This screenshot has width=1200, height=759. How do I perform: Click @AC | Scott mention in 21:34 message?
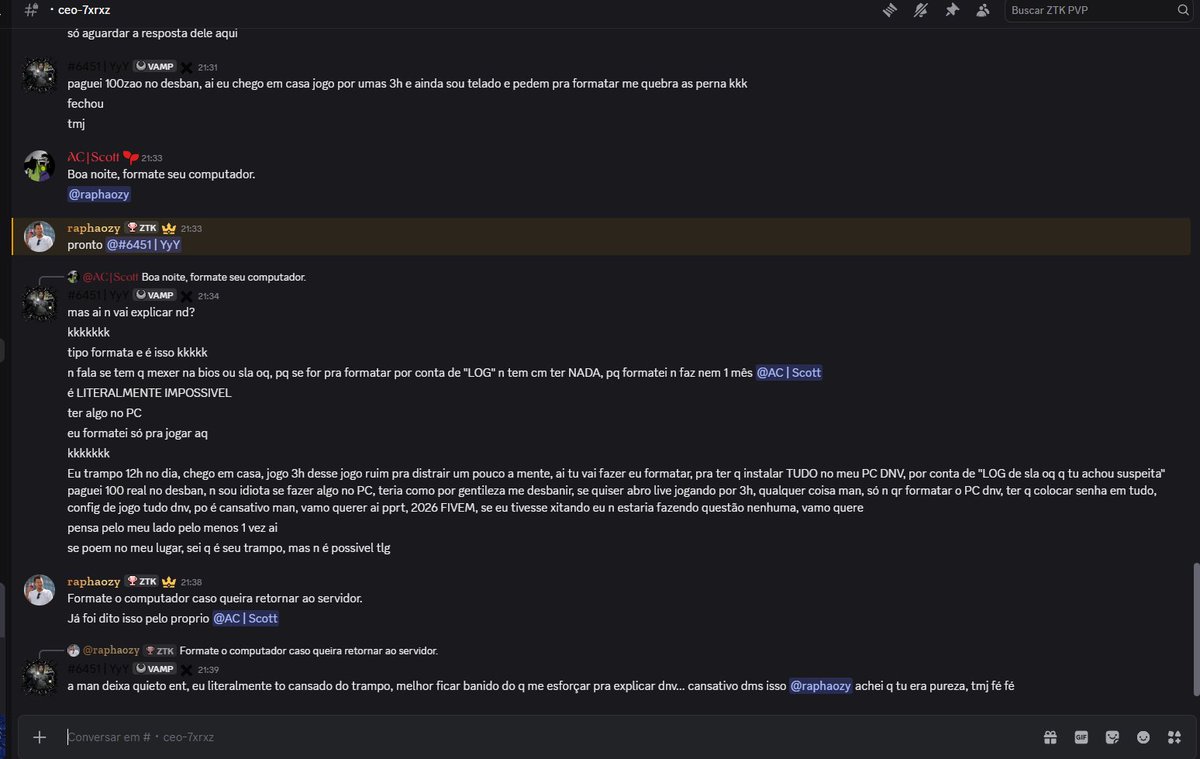tap(789, 373)
